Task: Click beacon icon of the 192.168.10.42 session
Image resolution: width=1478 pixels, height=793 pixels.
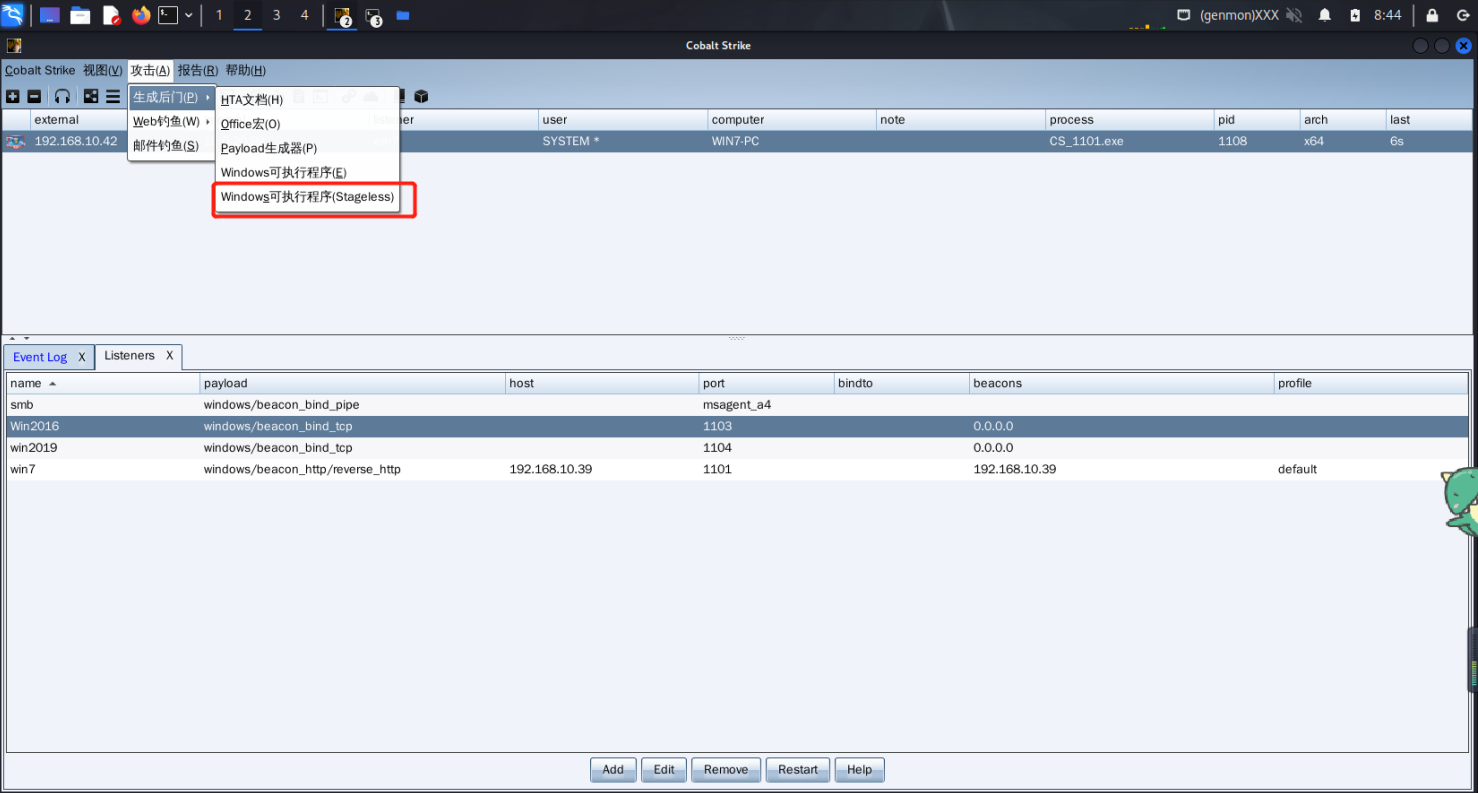Action: [x=15, y=141]
